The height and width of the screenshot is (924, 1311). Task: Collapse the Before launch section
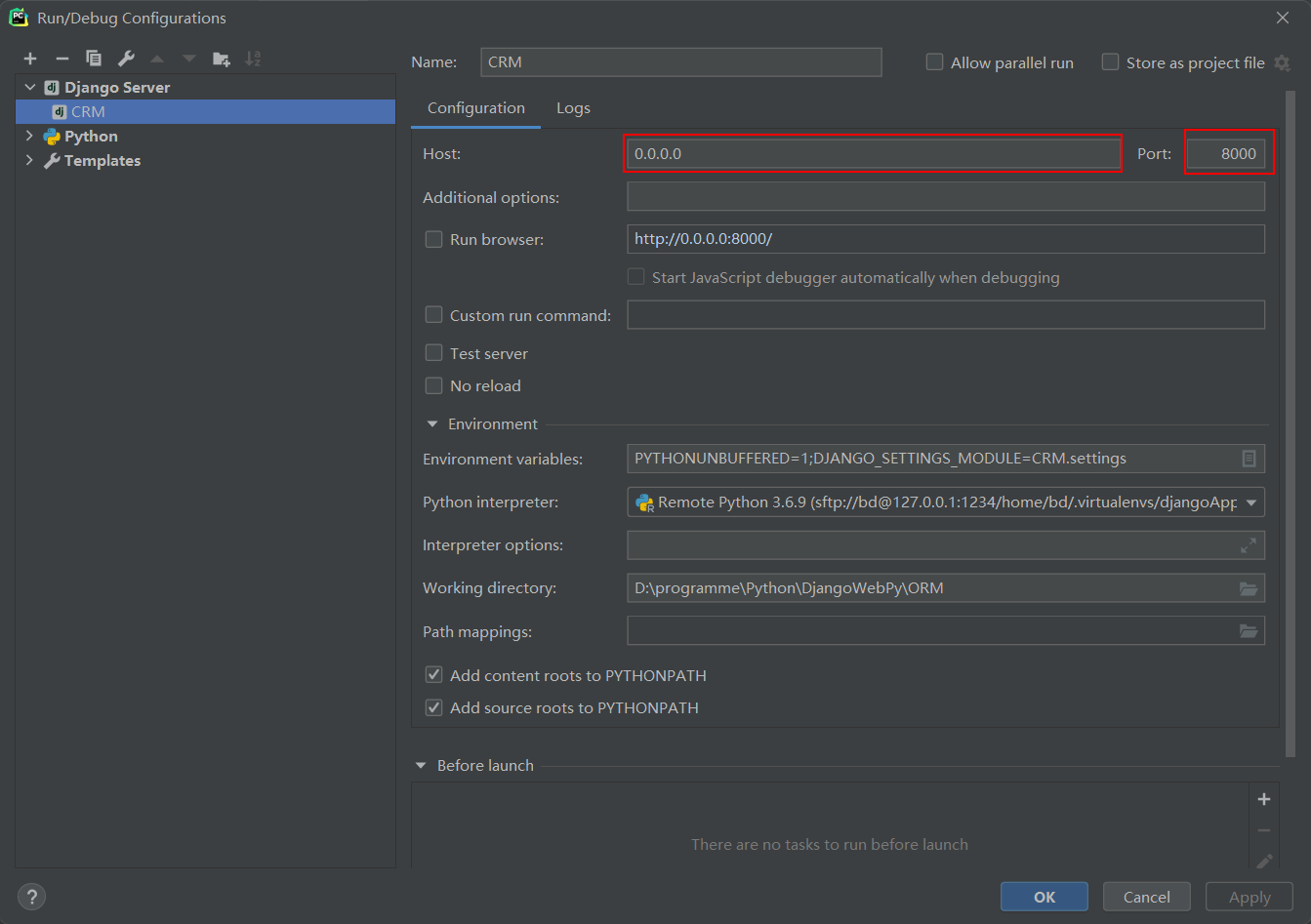421,766
